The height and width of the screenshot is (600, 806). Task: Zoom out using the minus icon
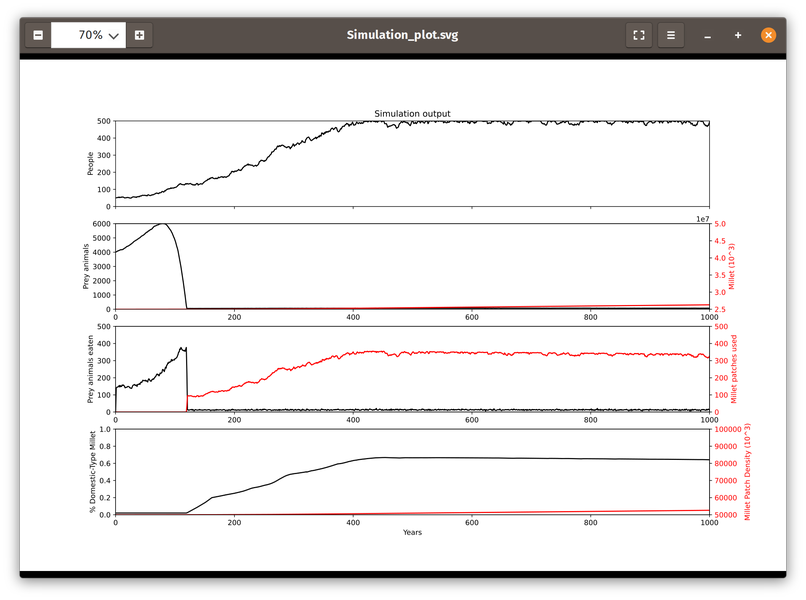37,34
